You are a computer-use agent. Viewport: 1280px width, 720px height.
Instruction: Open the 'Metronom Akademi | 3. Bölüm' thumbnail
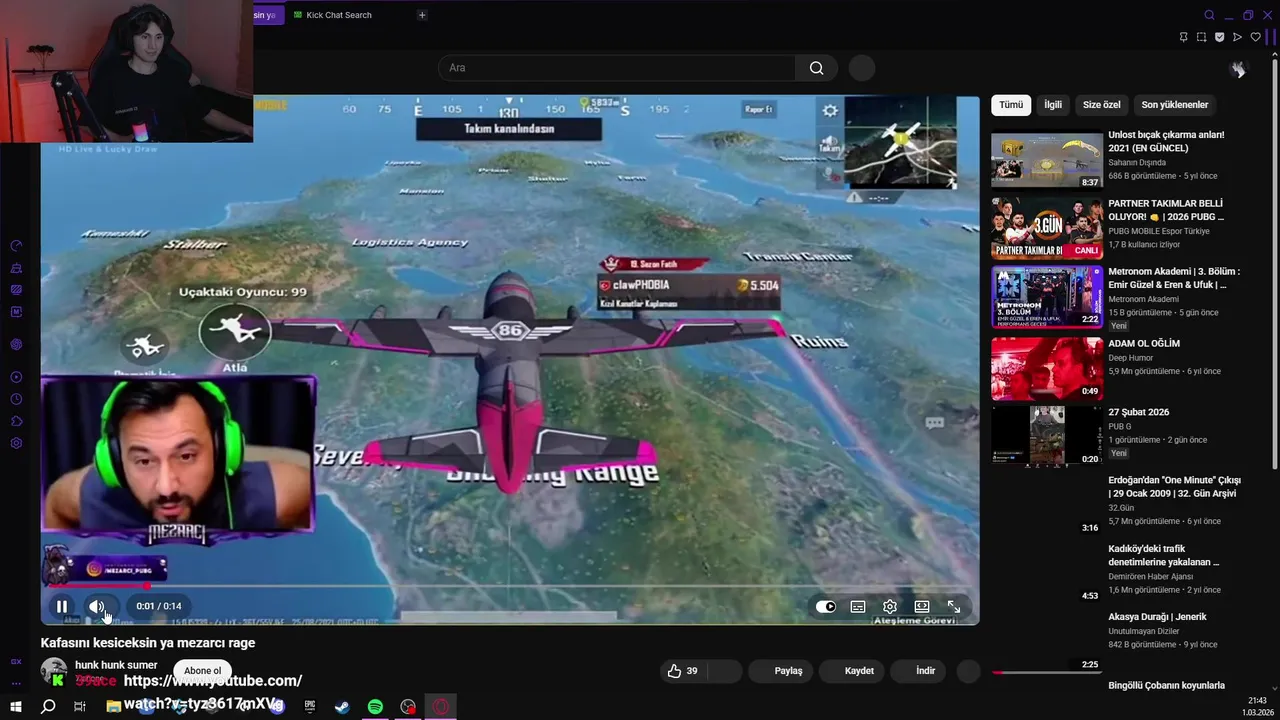coord(1047,297)
